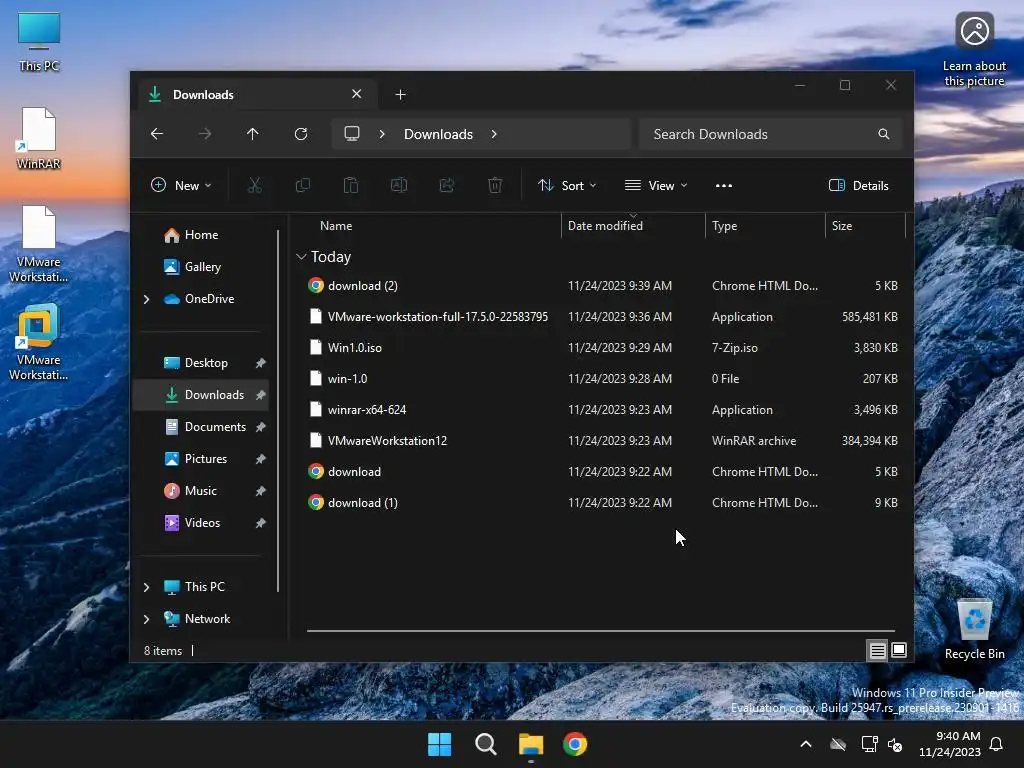1024x768 pixels.
Task: Select file VMware-workstation-full-17.5.0-22583795
Action: [x=602, y=317]
